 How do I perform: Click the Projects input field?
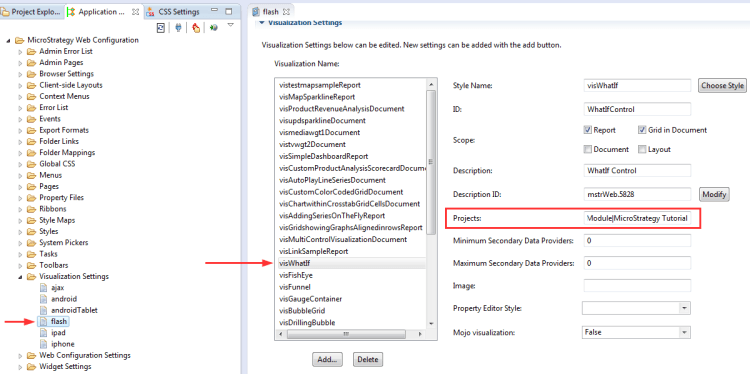[637, 218]
